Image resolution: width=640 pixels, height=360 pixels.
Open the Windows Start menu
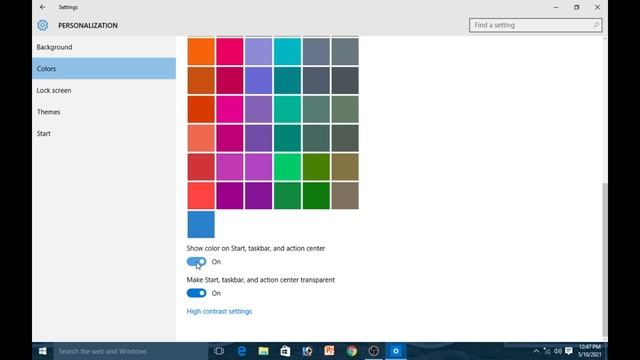(x=42, y=351)
